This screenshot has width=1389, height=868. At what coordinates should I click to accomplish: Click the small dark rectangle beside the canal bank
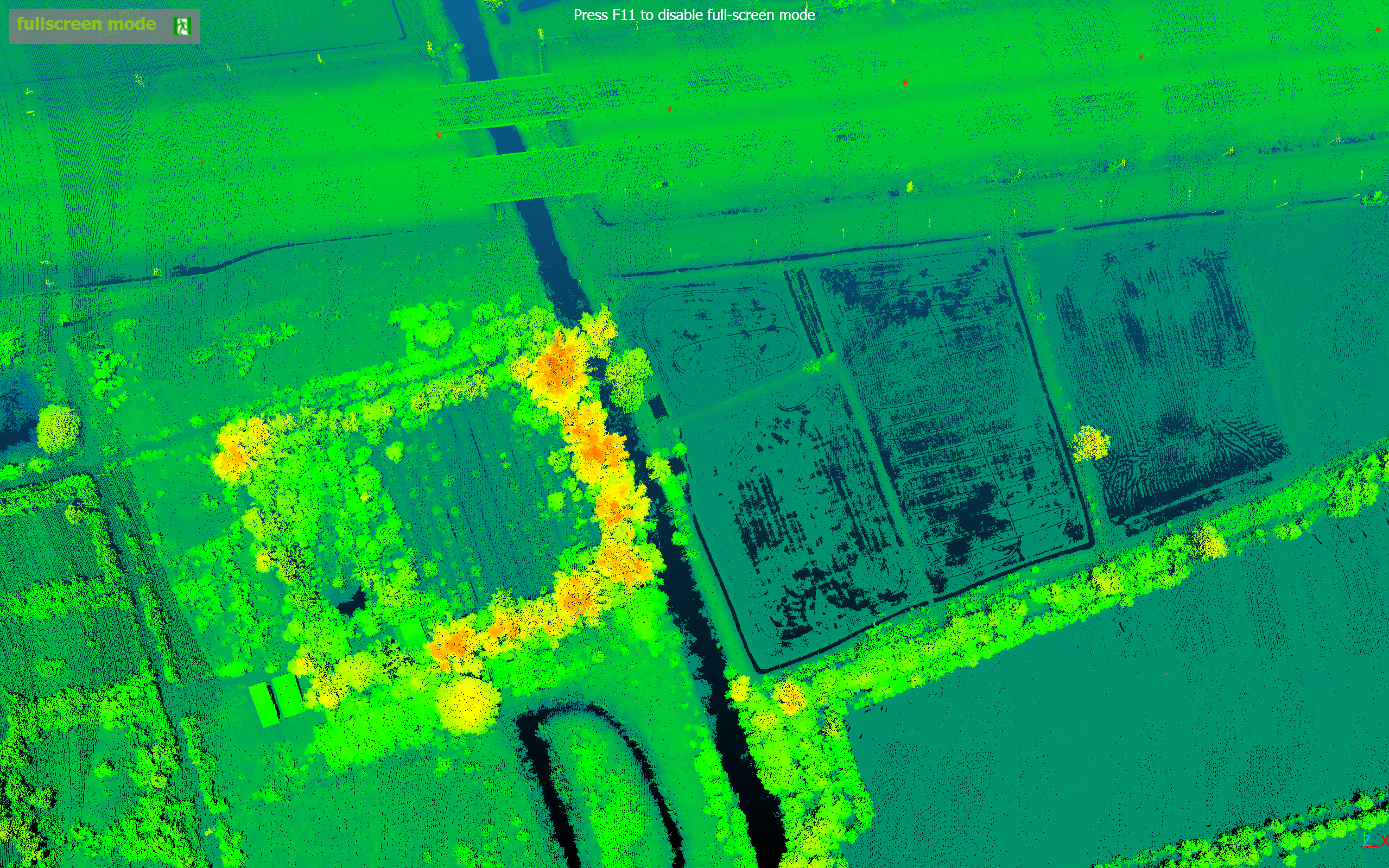tap(658, 406)
